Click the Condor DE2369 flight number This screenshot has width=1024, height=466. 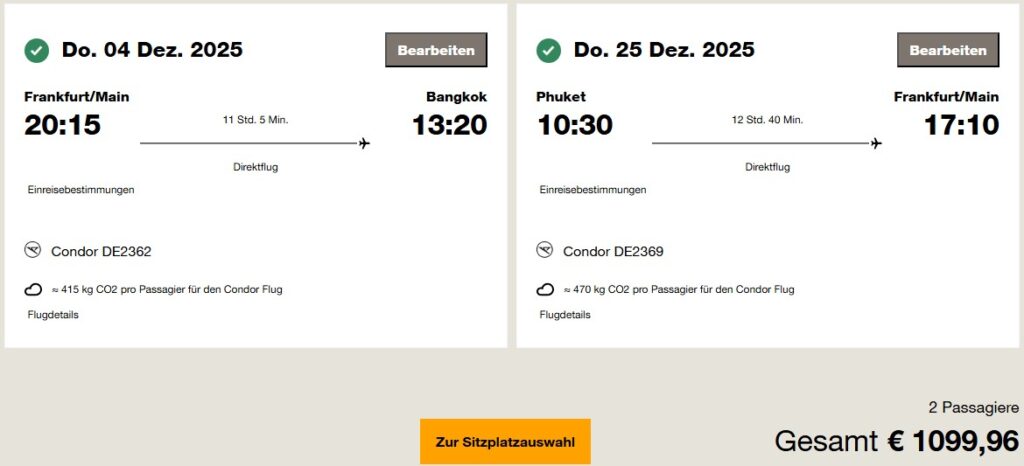pyautogui.click(x=613, y=251)
